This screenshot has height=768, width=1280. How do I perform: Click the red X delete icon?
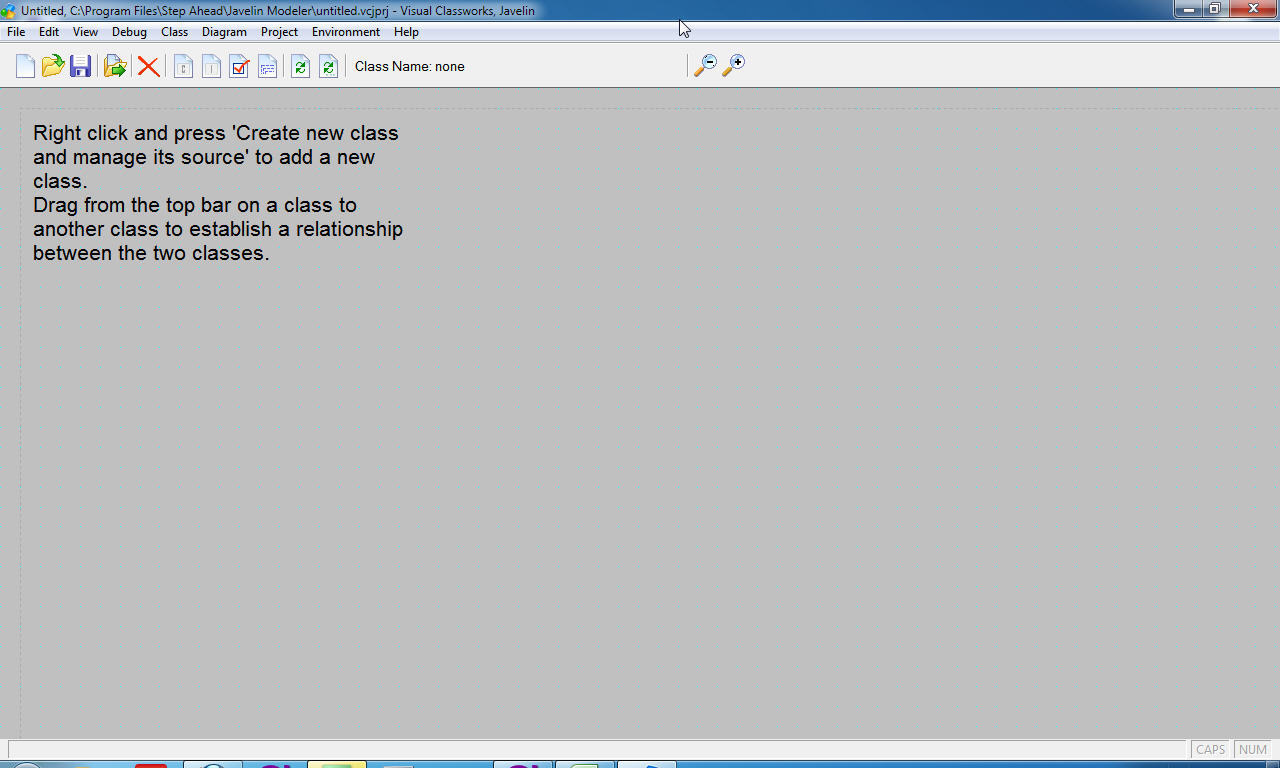[148, 66]
